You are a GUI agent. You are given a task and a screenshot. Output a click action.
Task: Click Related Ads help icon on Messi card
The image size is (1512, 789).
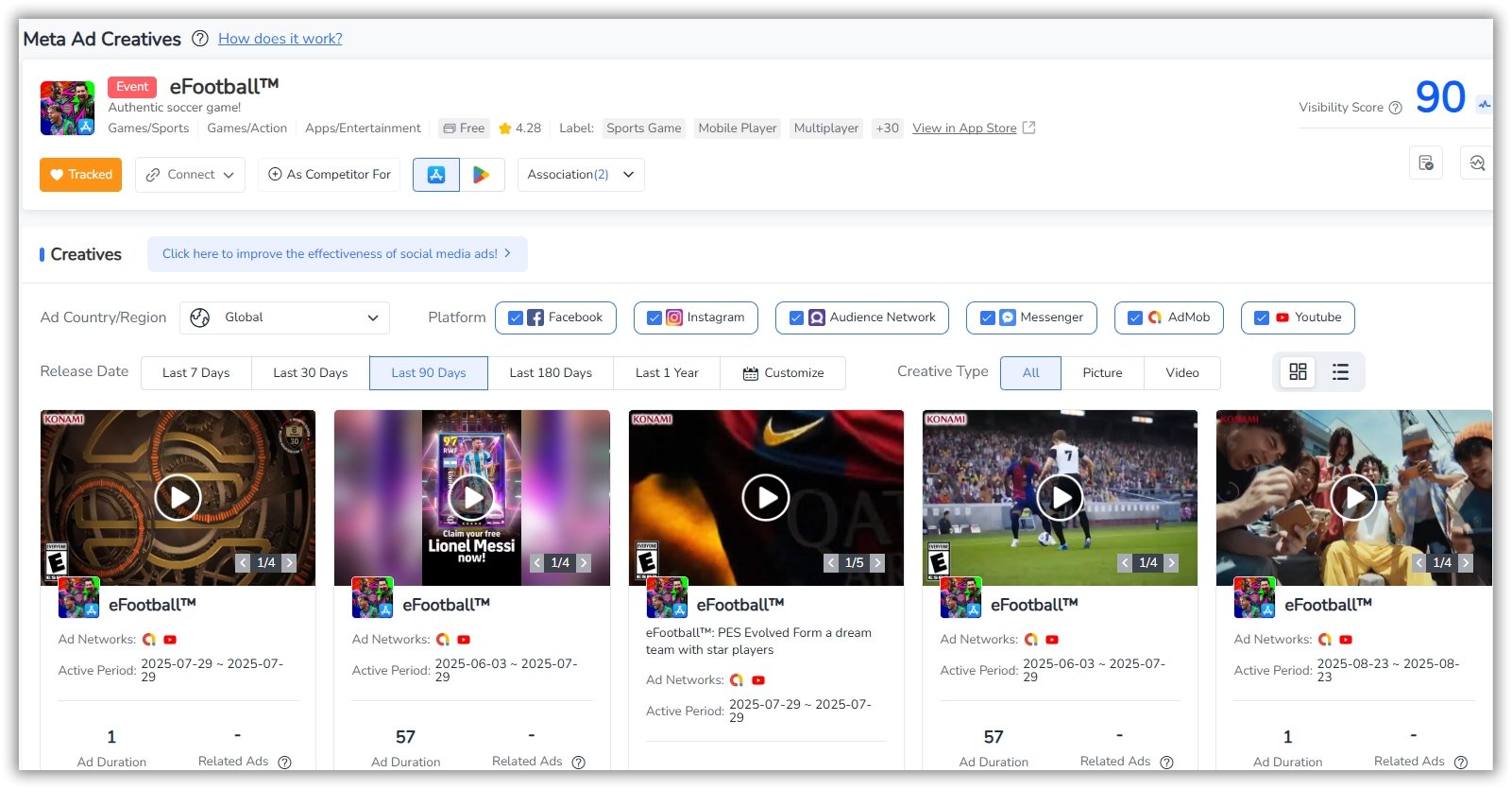click(x=579, y=763)
